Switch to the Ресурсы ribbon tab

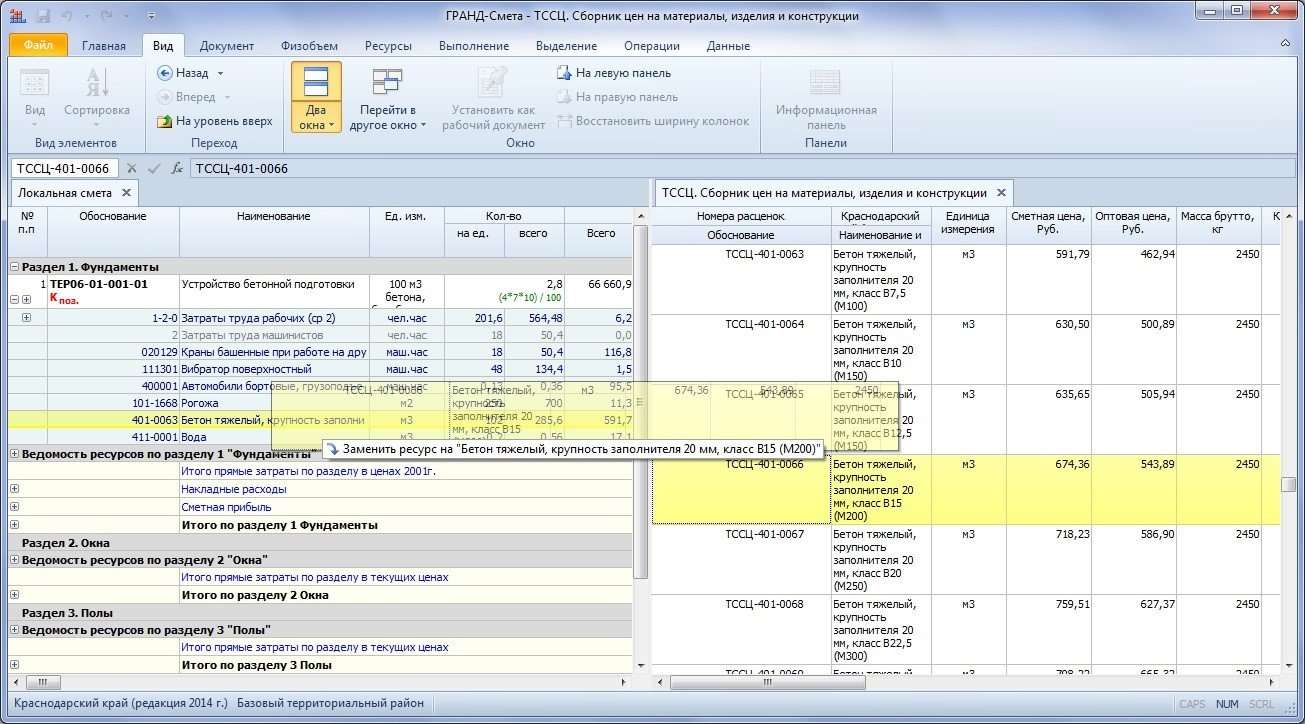pos(388,46)
